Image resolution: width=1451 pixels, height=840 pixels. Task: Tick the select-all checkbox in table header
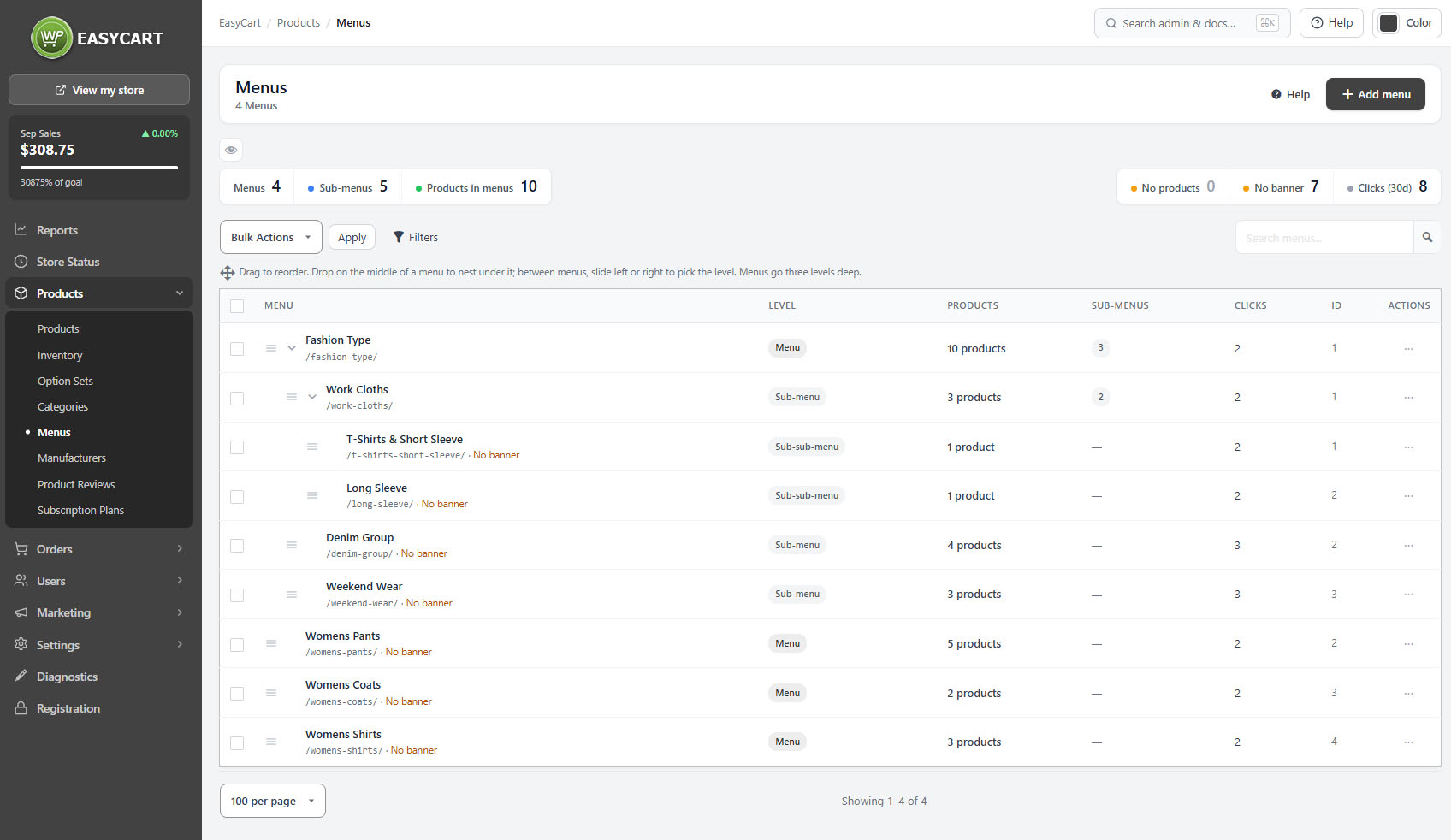pyautogui.click(x=237, y=306)
